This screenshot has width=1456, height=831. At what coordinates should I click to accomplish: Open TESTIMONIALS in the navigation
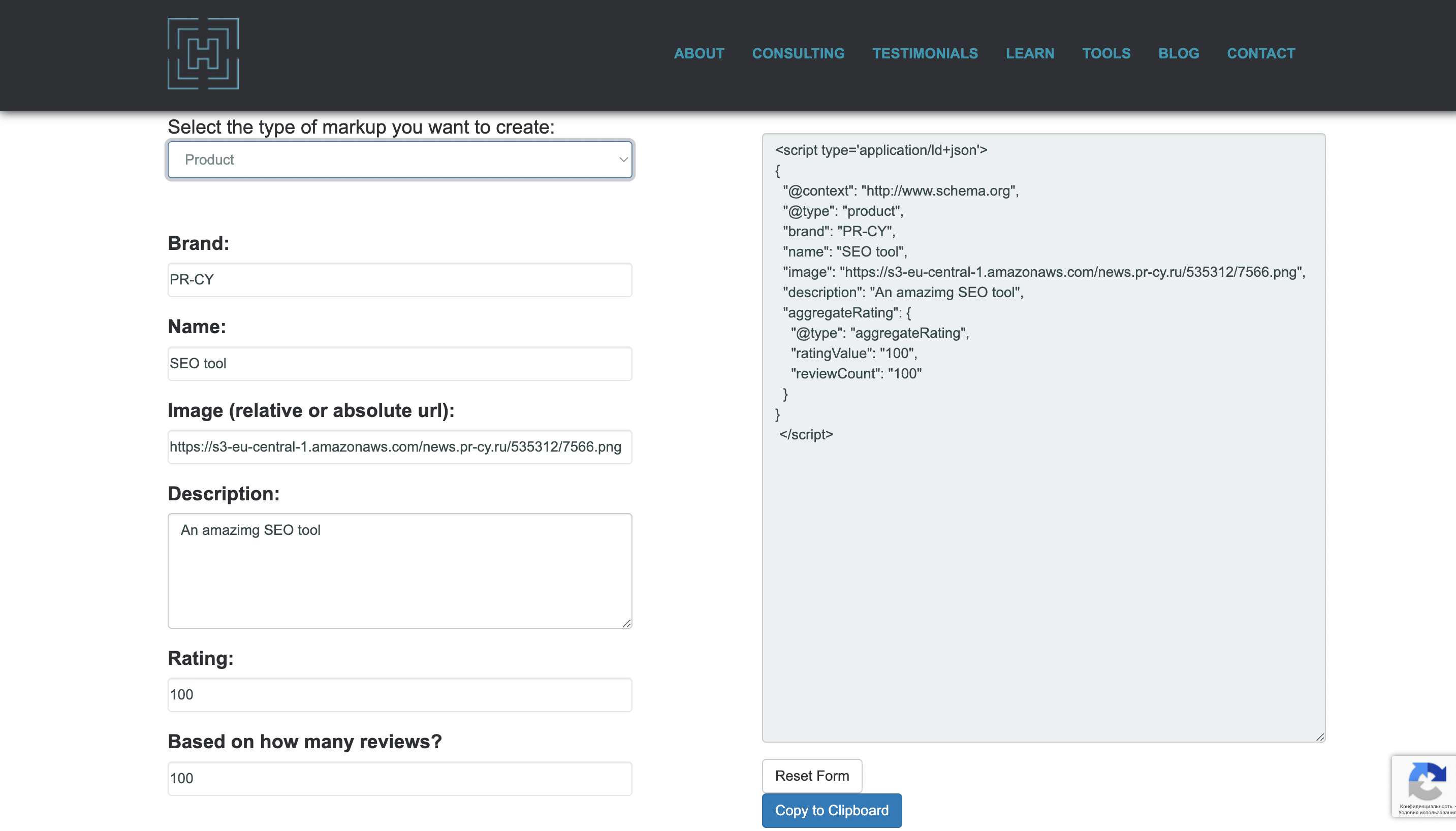click(925, 54)
